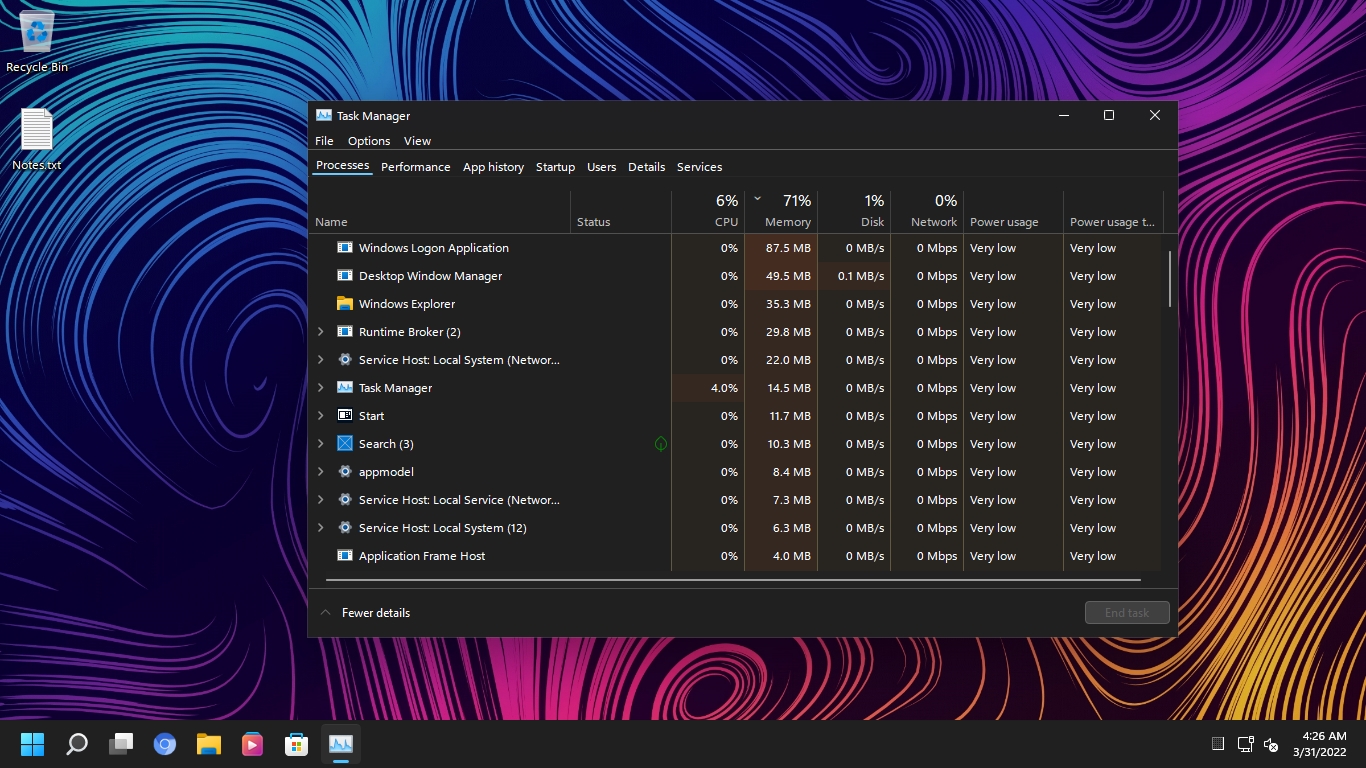Switch to the Startup tab
Viewport: 1366px width, 768px height.
[x=555, y=167]
